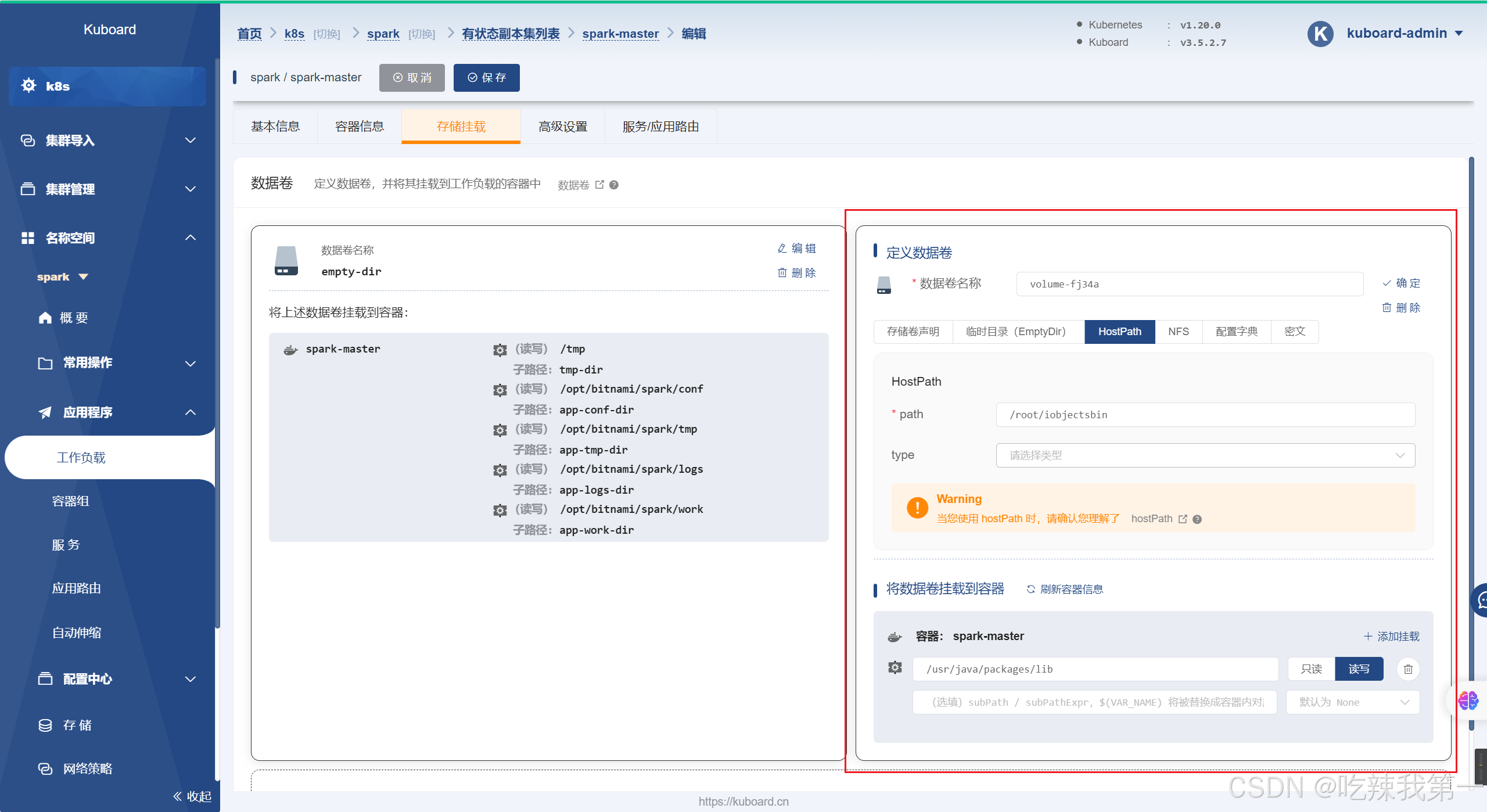The image size is (1487, 812).
Task: Click the trash icon beside the mount path
Action: coord(1407,669)
